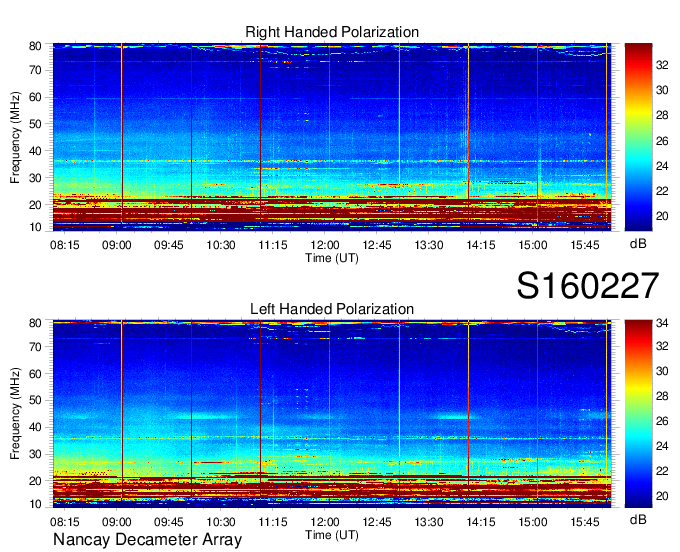The height and width of the screenshot is (552, 680).
Task: Click the dB unit label under top colorbar
Action: tap(638, 244)
